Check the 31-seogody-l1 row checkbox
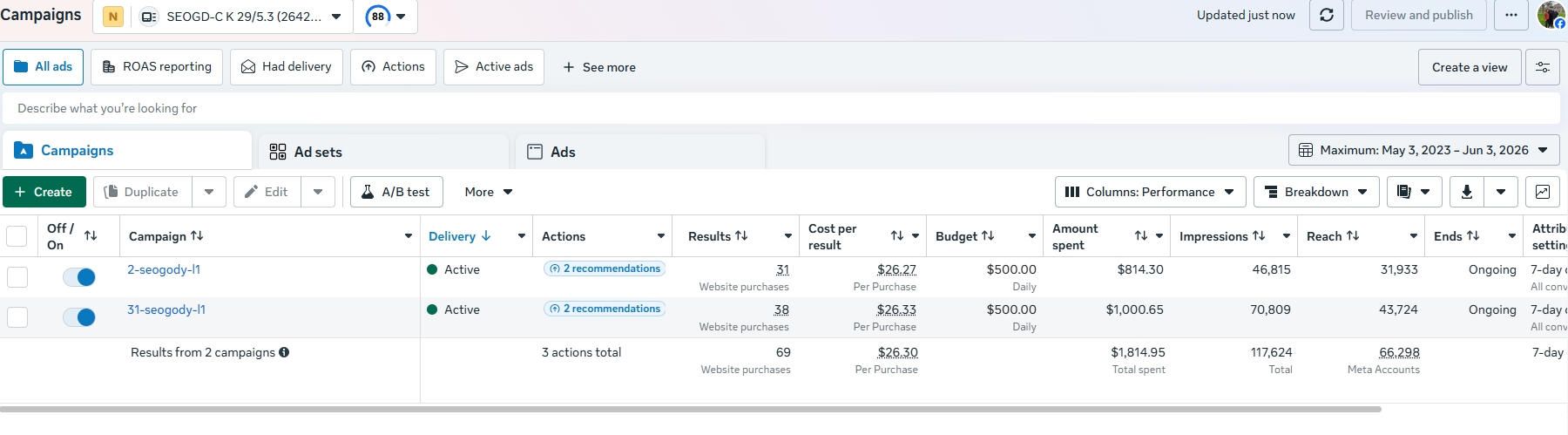1568x435 pixels. coord(17,317)
